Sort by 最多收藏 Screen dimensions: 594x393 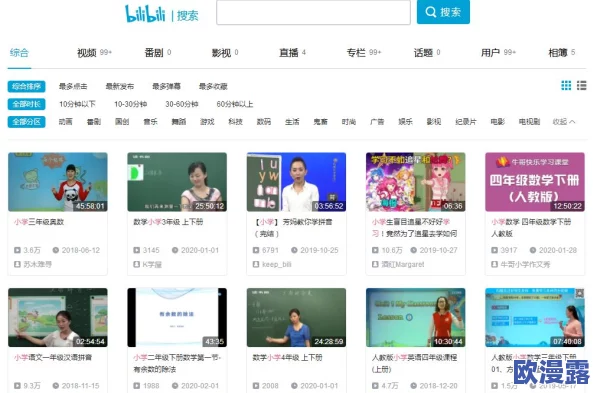tap(213, 86)
